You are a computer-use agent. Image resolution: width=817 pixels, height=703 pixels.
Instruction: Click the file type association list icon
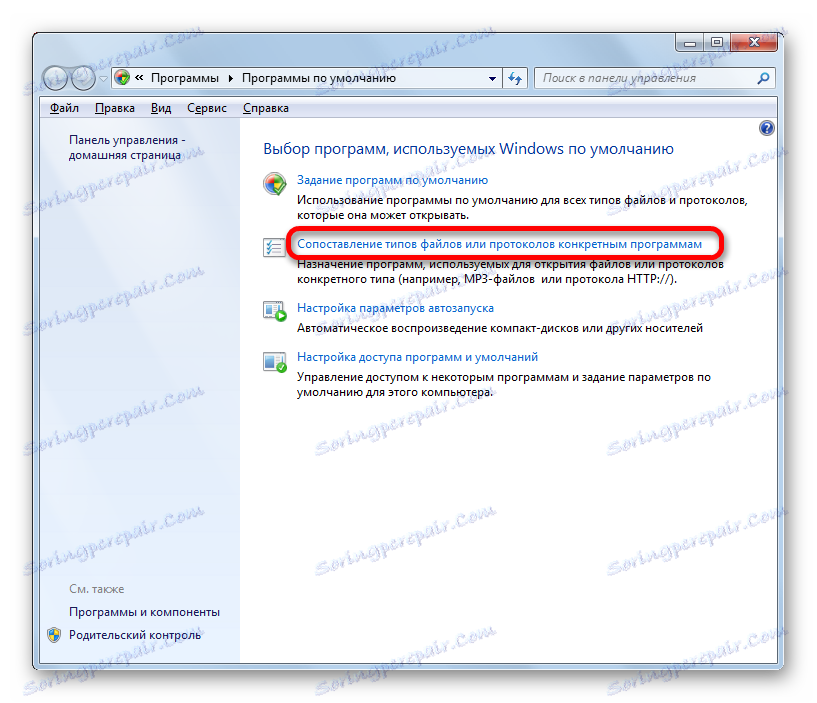coord(274,248)
